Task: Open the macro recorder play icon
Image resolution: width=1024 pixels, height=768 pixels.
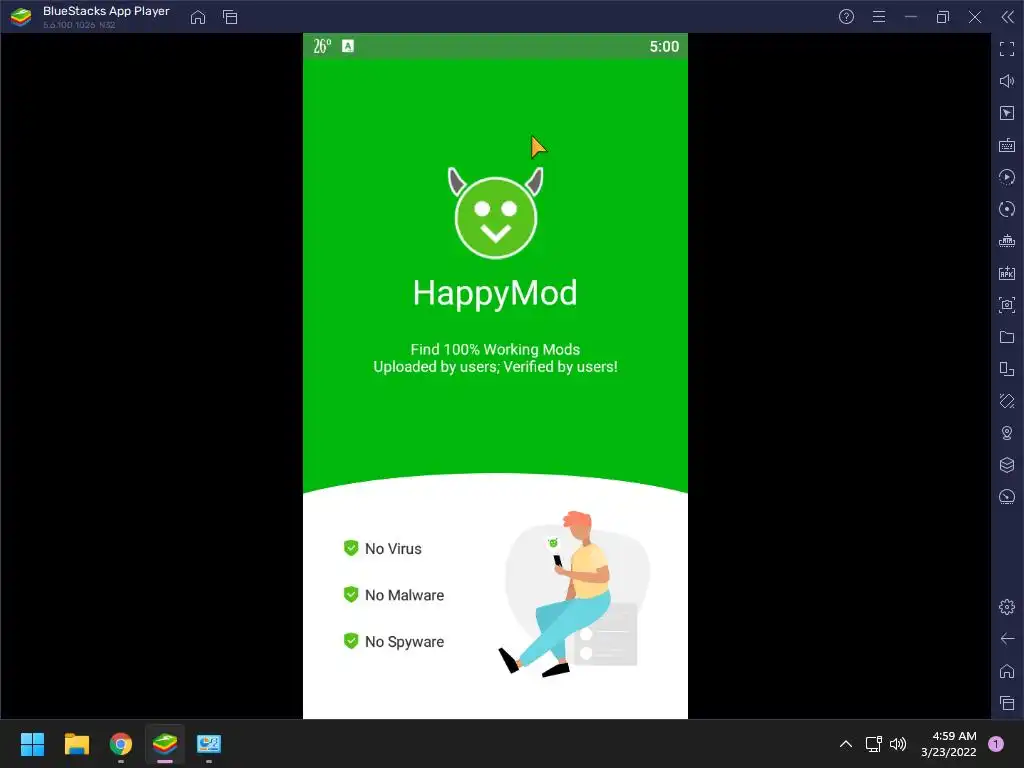Action: click(x=1007, y=177)
